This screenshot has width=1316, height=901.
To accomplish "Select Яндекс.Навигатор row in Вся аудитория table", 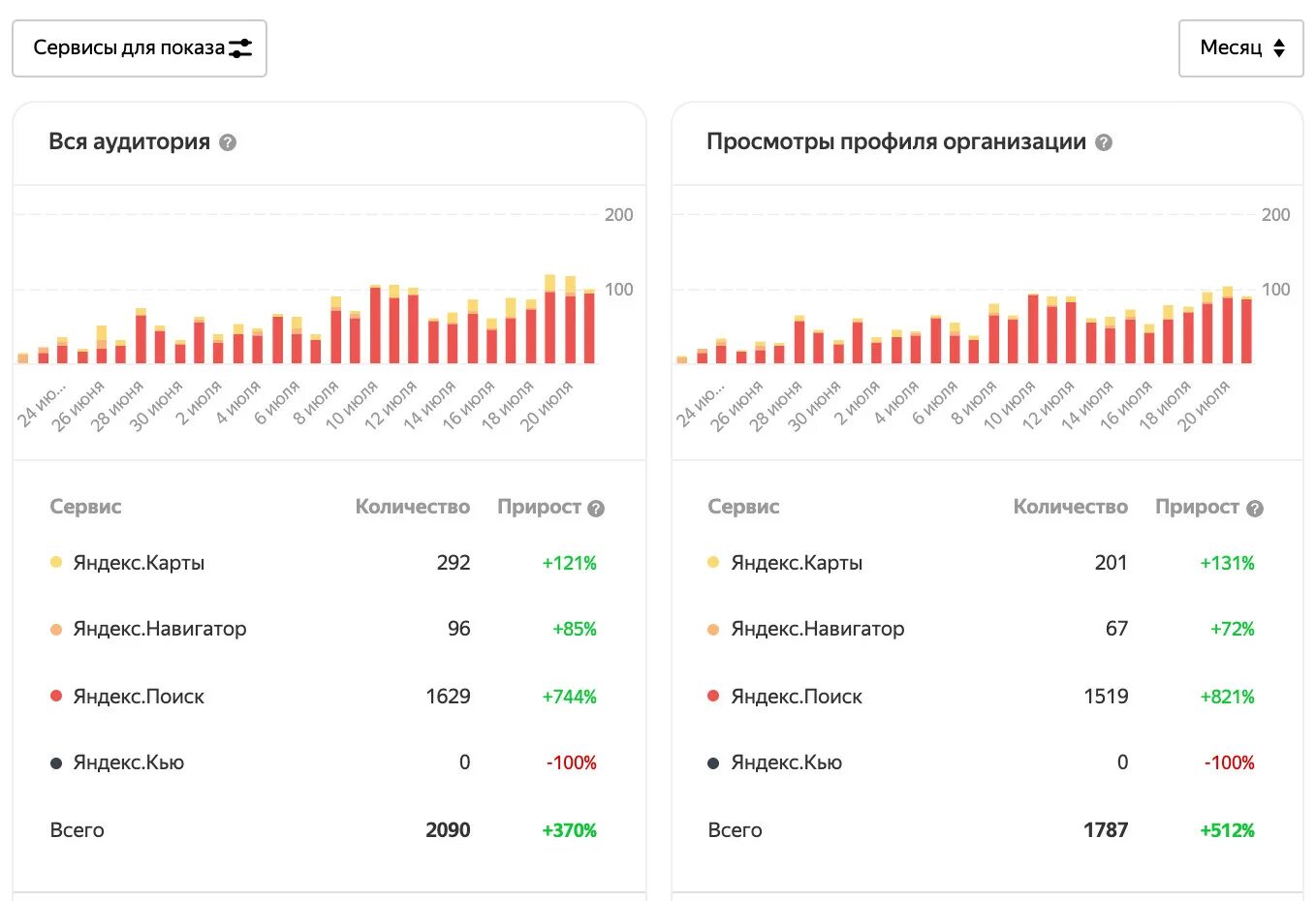I will coord(324,629).
